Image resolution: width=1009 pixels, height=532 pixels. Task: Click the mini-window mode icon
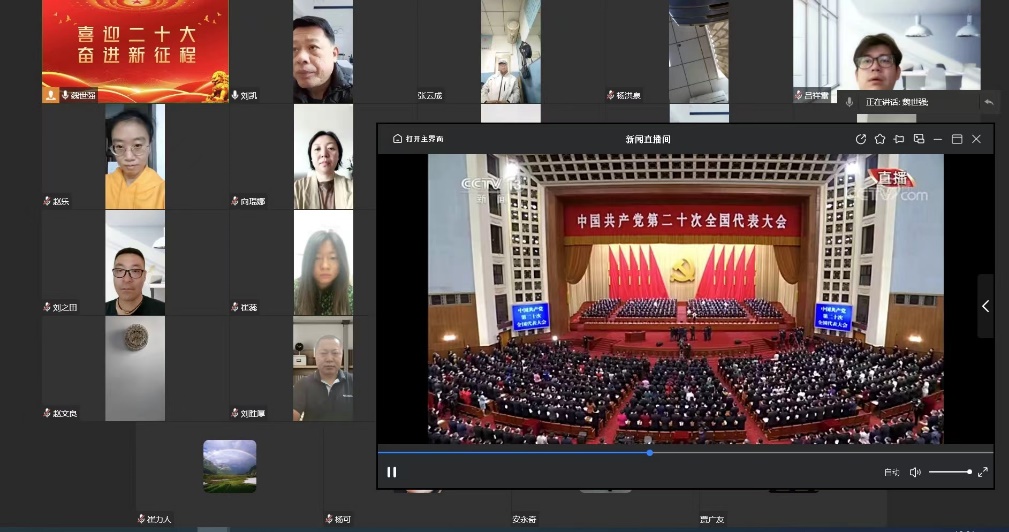919,139
